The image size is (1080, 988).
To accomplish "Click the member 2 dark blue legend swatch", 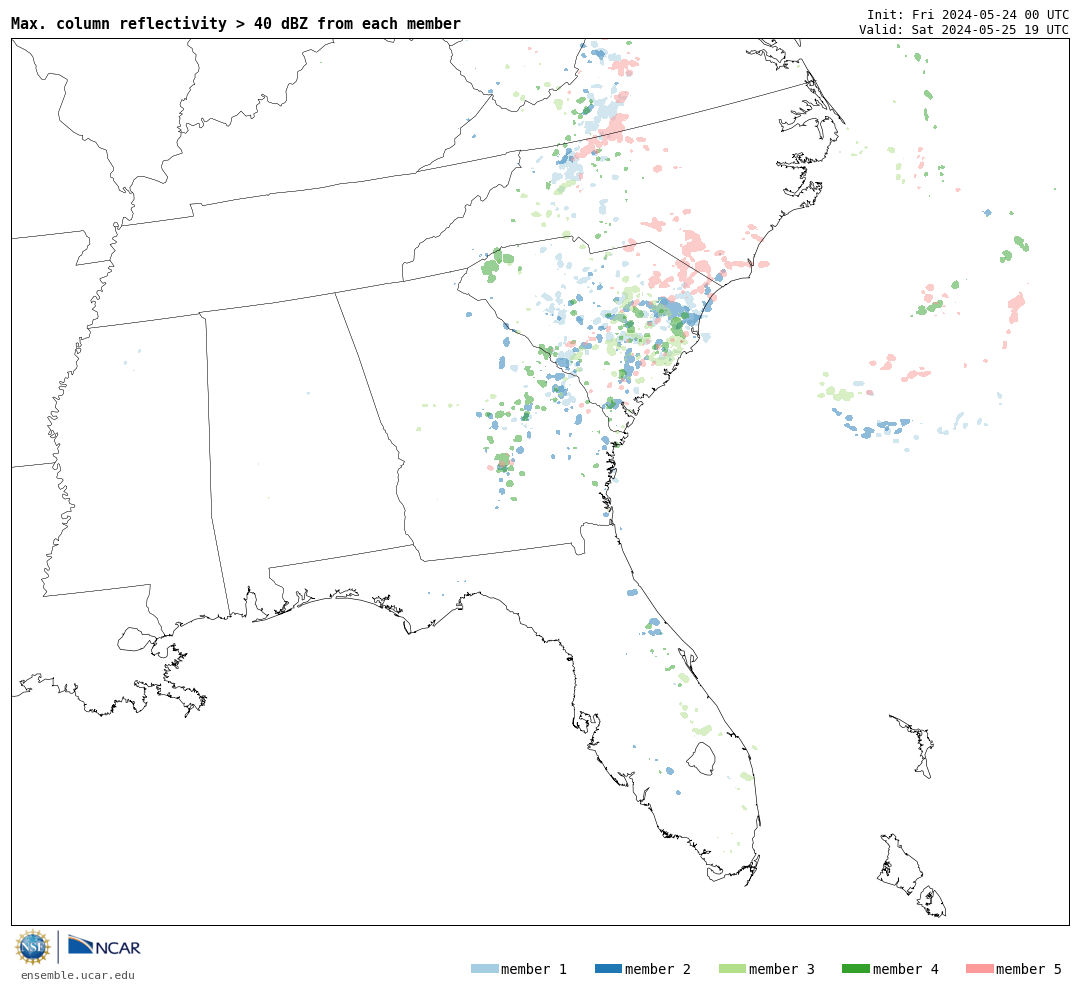I will click(x=608, y=968).
